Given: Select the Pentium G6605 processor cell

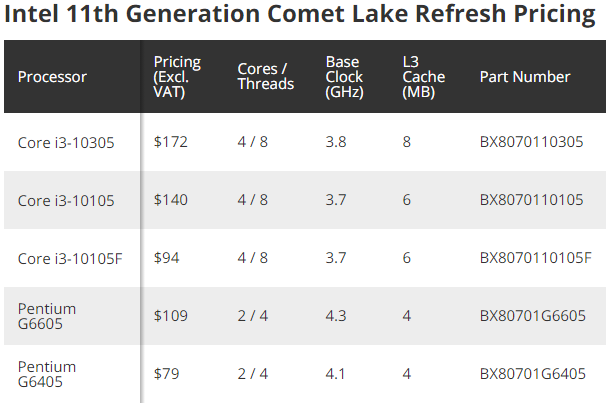Looking at the screenshot, I should point(47,317).
